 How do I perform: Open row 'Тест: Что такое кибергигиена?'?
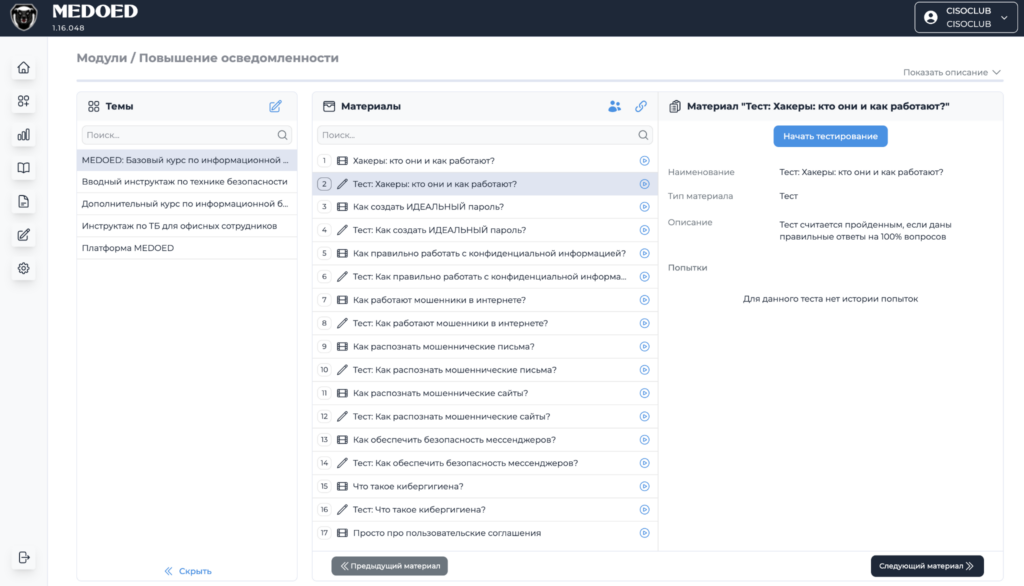tap(485, 510)
